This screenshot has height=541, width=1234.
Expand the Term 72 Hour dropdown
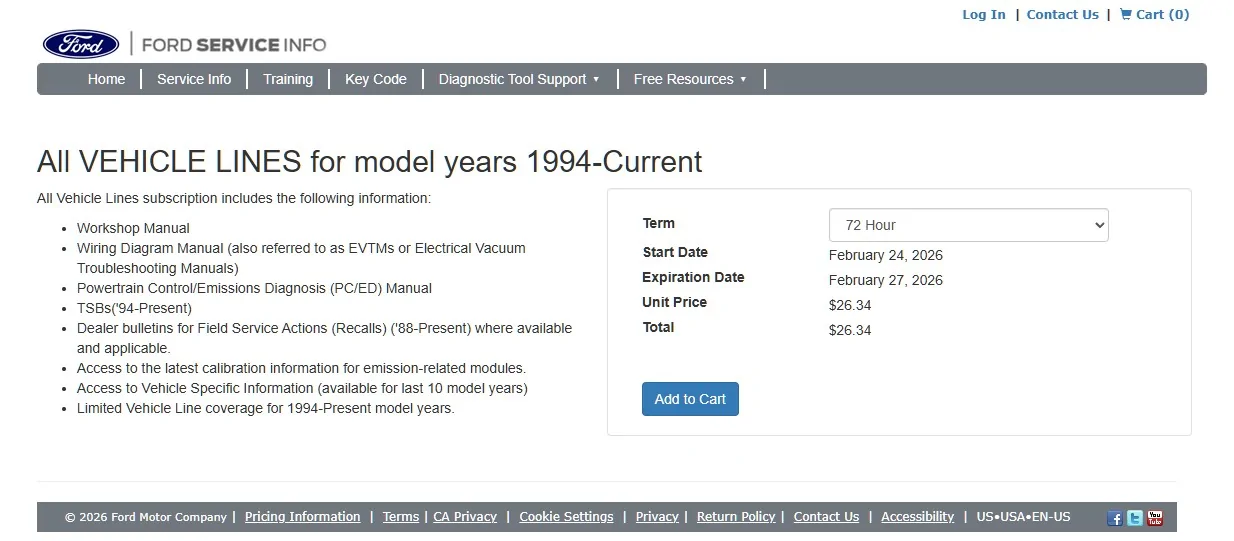tap(968, 225)
